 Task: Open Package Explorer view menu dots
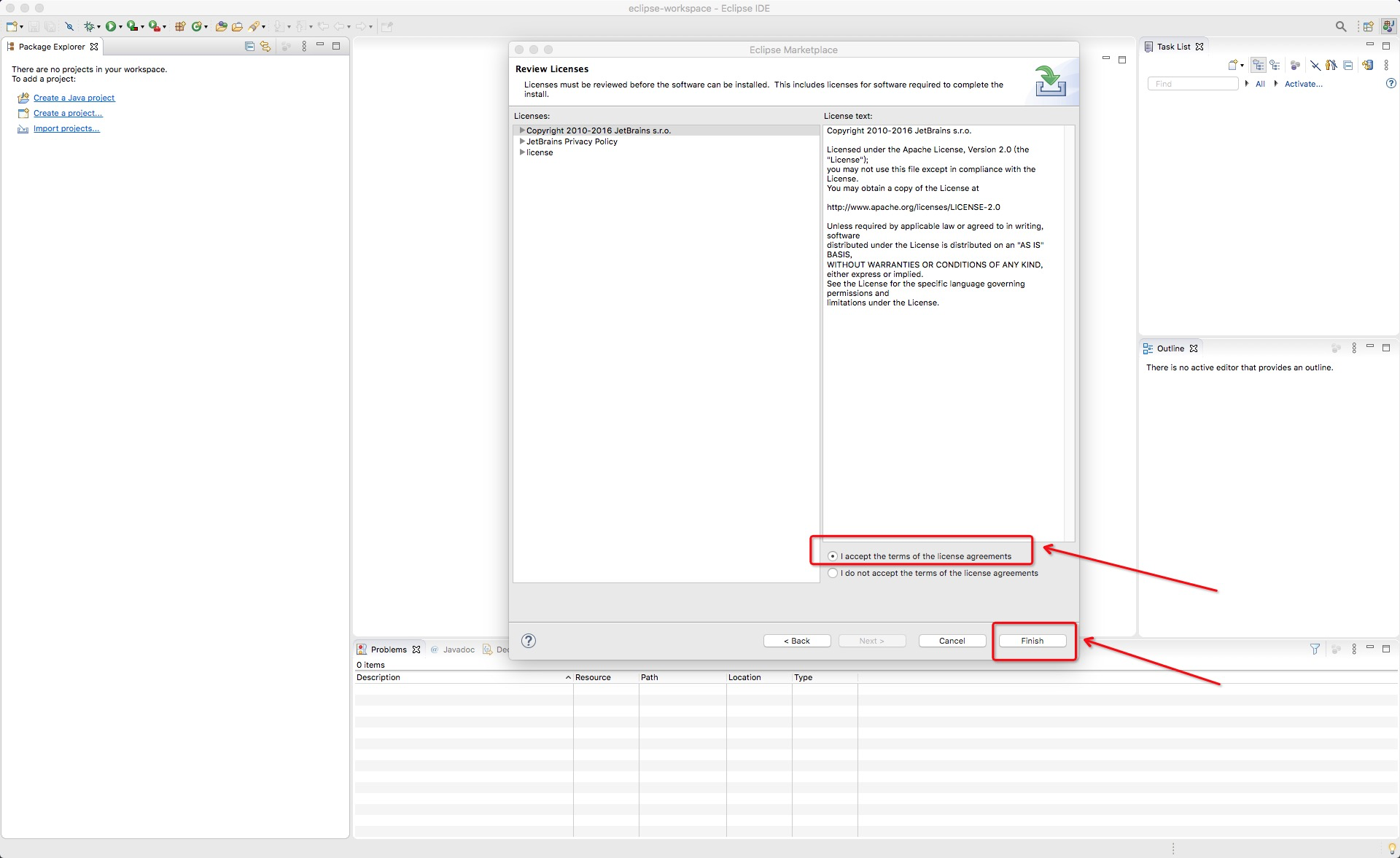click(304, 46)
